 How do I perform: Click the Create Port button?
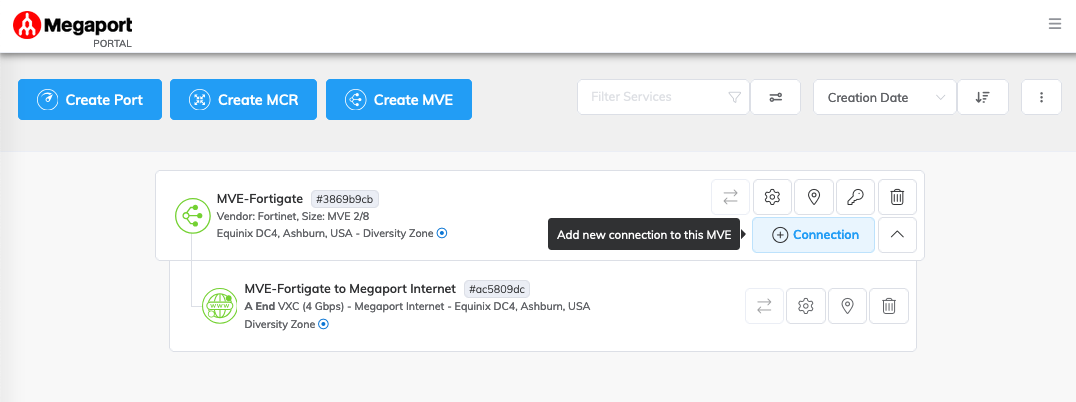point(90,99)
